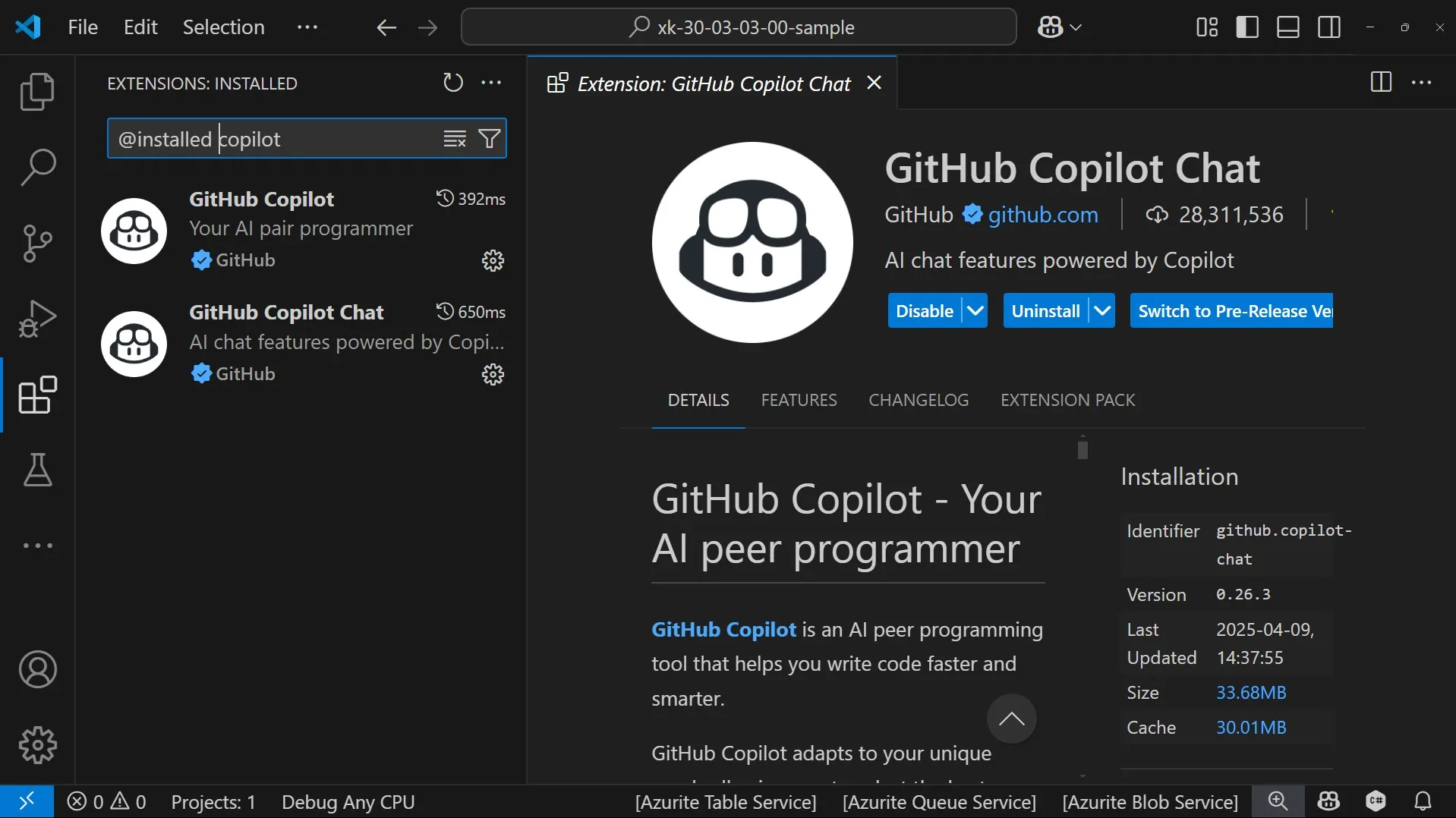
Task: Click Projects: 1 in status bar
Action: pyautogui.click(x=213, y=802)
